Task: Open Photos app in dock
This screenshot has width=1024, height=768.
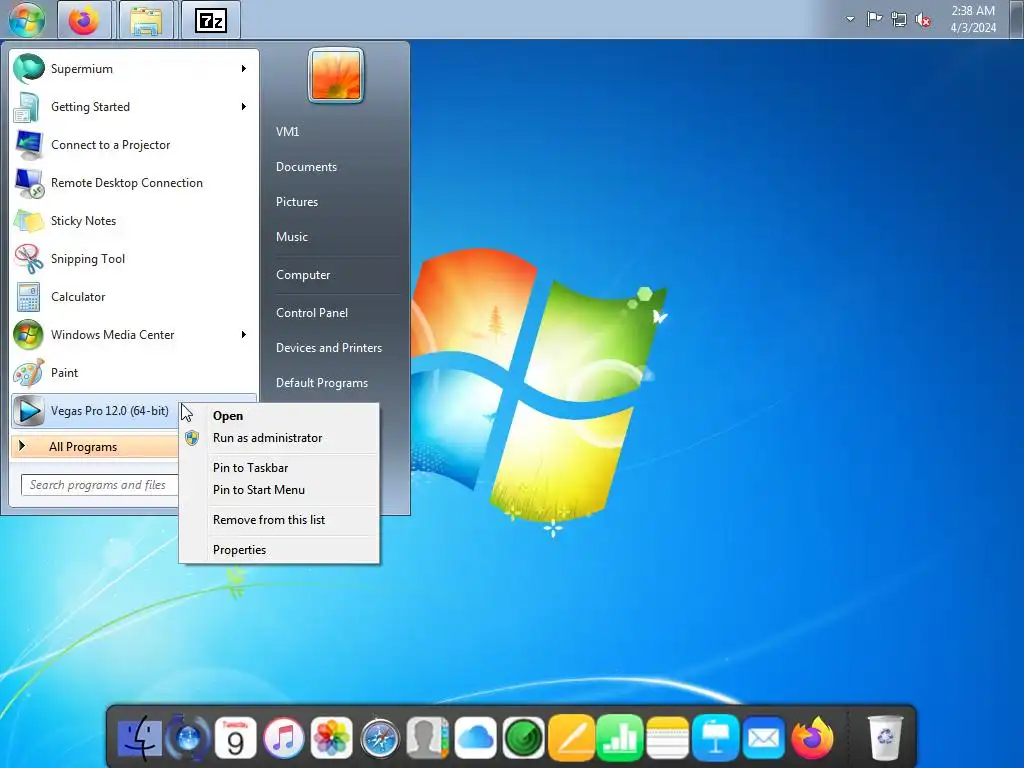Action: (x=332, y=739)
